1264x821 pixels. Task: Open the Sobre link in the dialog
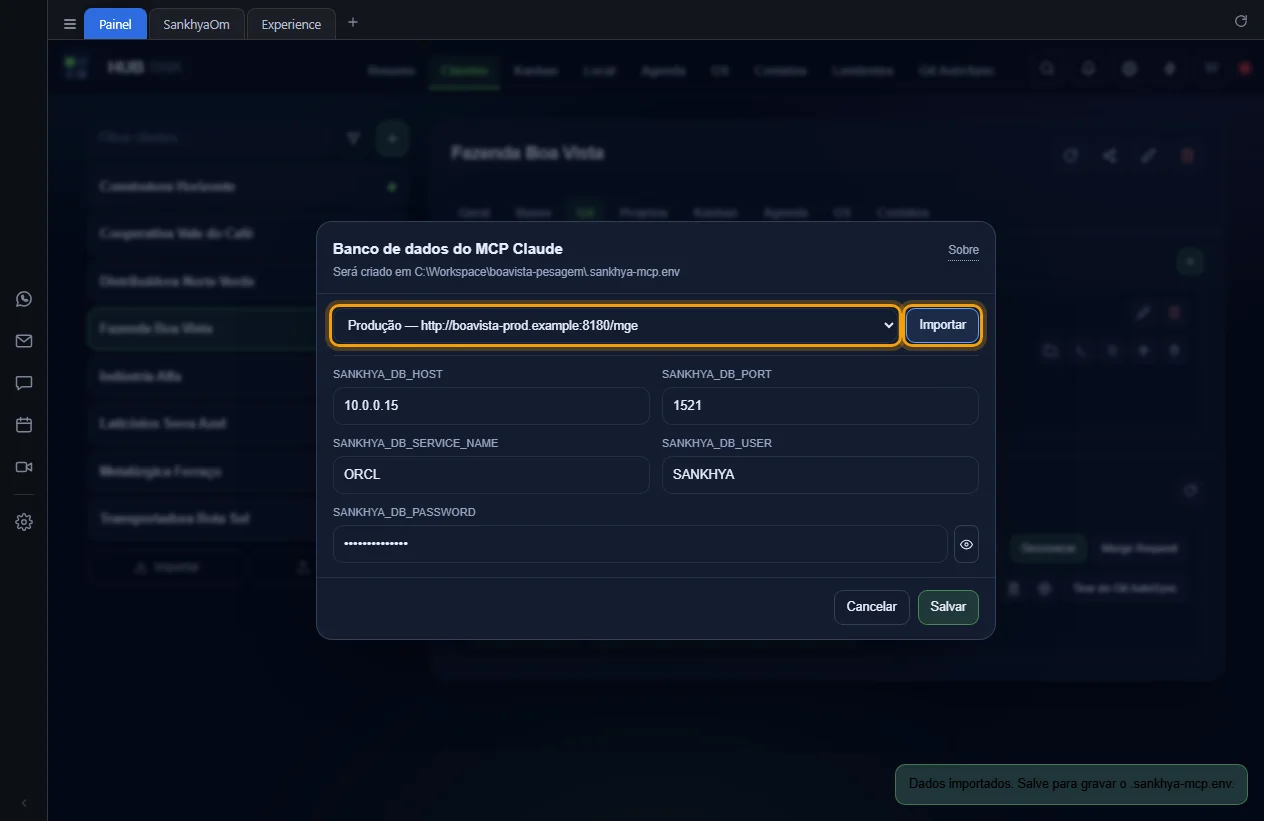(x=963, y=250)
